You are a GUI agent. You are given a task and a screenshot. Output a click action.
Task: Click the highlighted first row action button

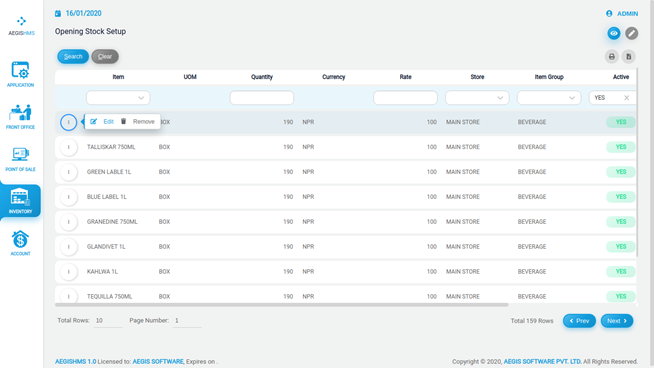click(x=69, y=122)
